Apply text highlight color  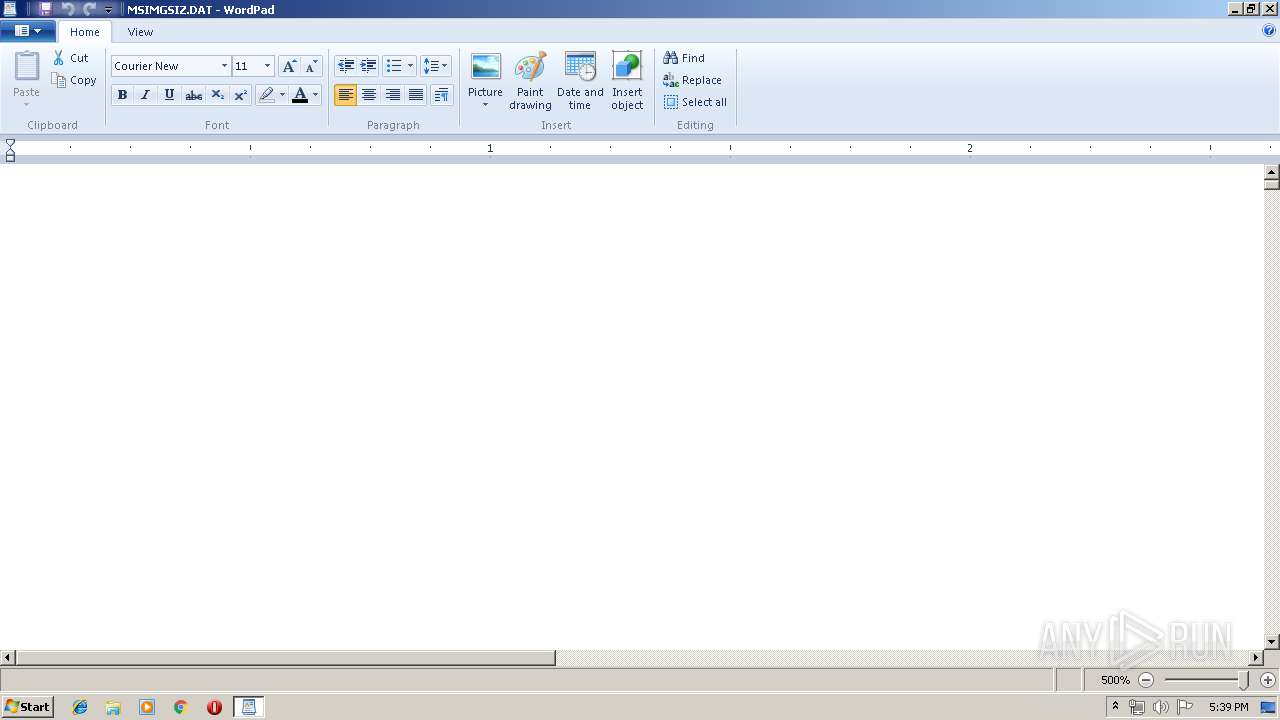(x=266, y=95)
